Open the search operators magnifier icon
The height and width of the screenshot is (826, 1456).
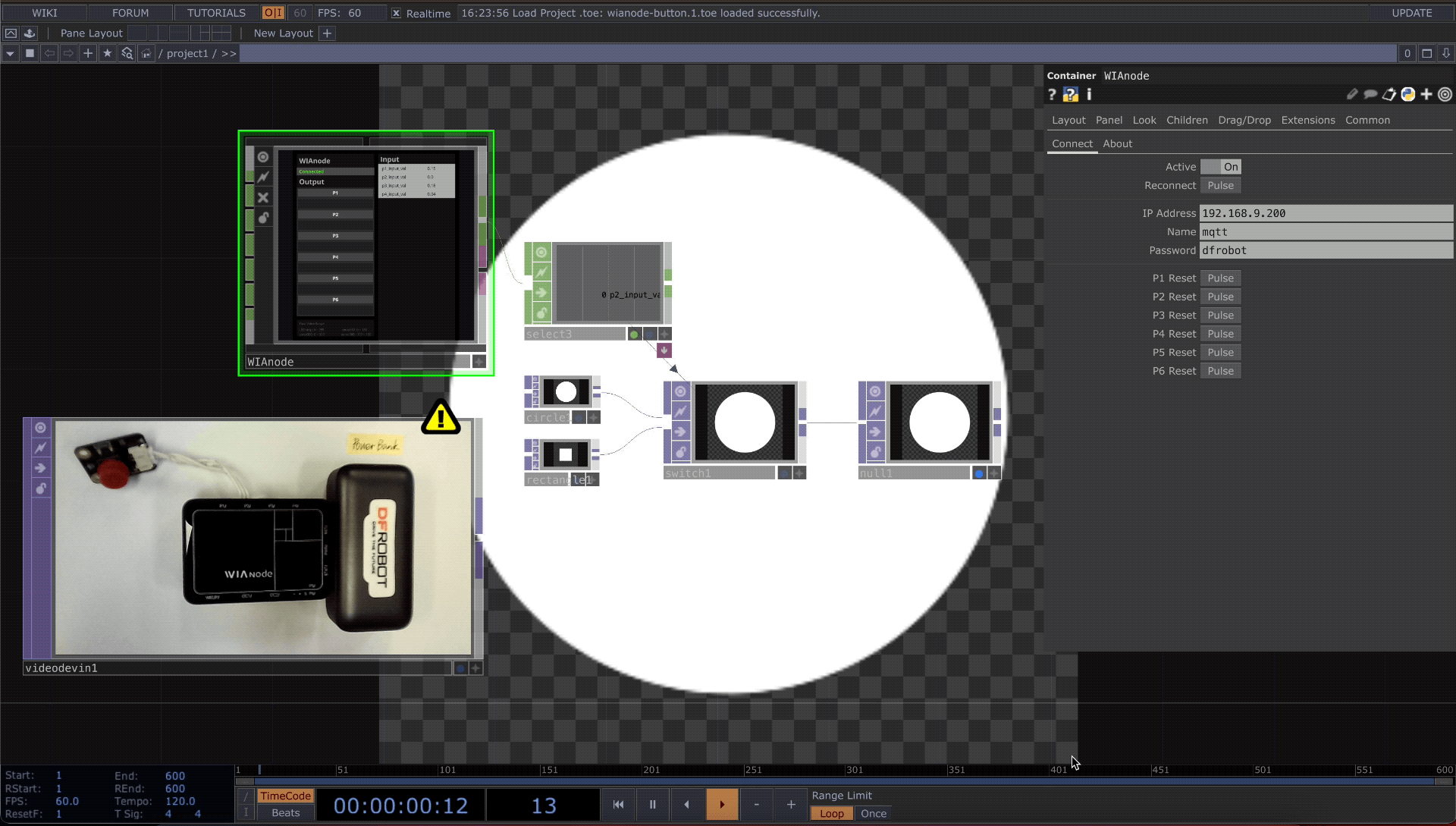click(127, 54)
